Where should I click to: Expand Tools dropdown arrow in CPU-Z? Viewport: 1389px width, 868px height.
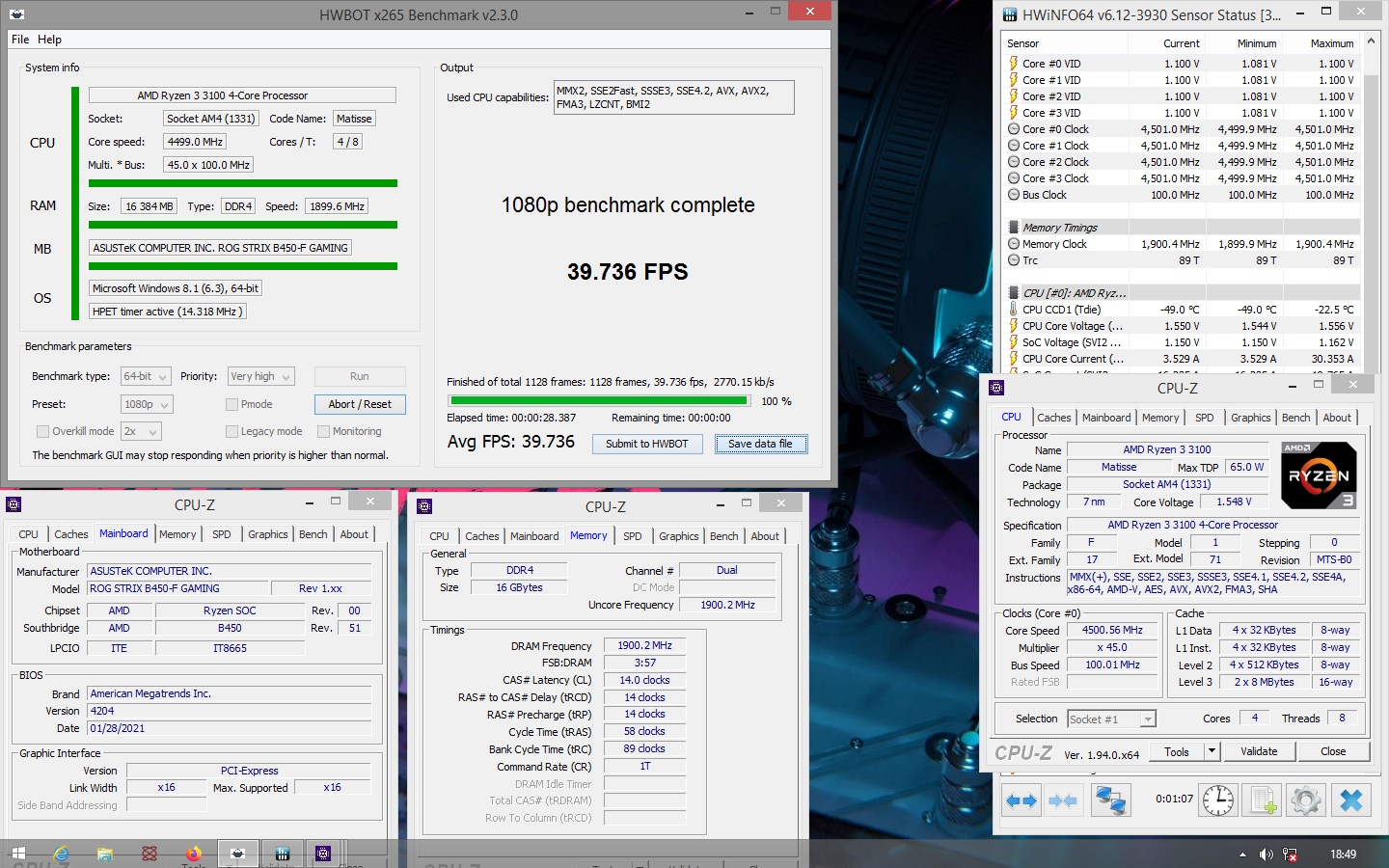tap(1212, 751)
